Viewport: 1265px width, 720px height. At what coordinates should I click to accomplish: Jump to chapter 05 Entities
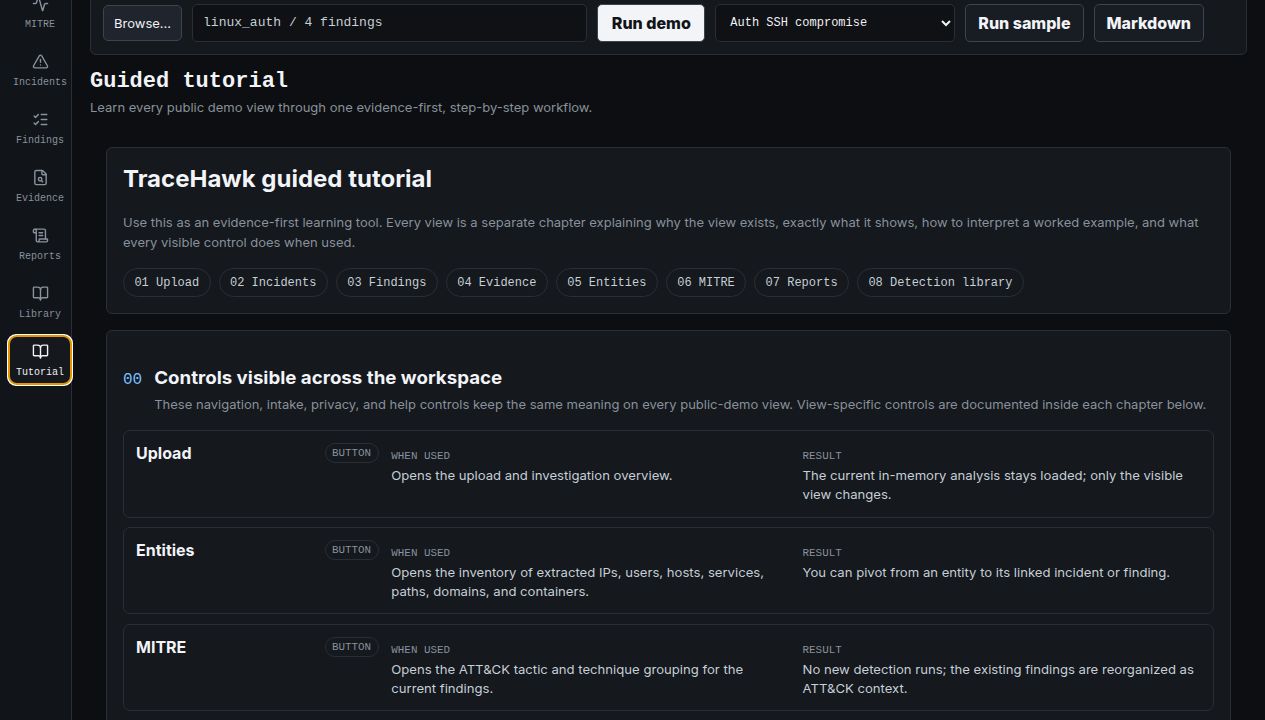pyautogui.click(x=606, y=282)
